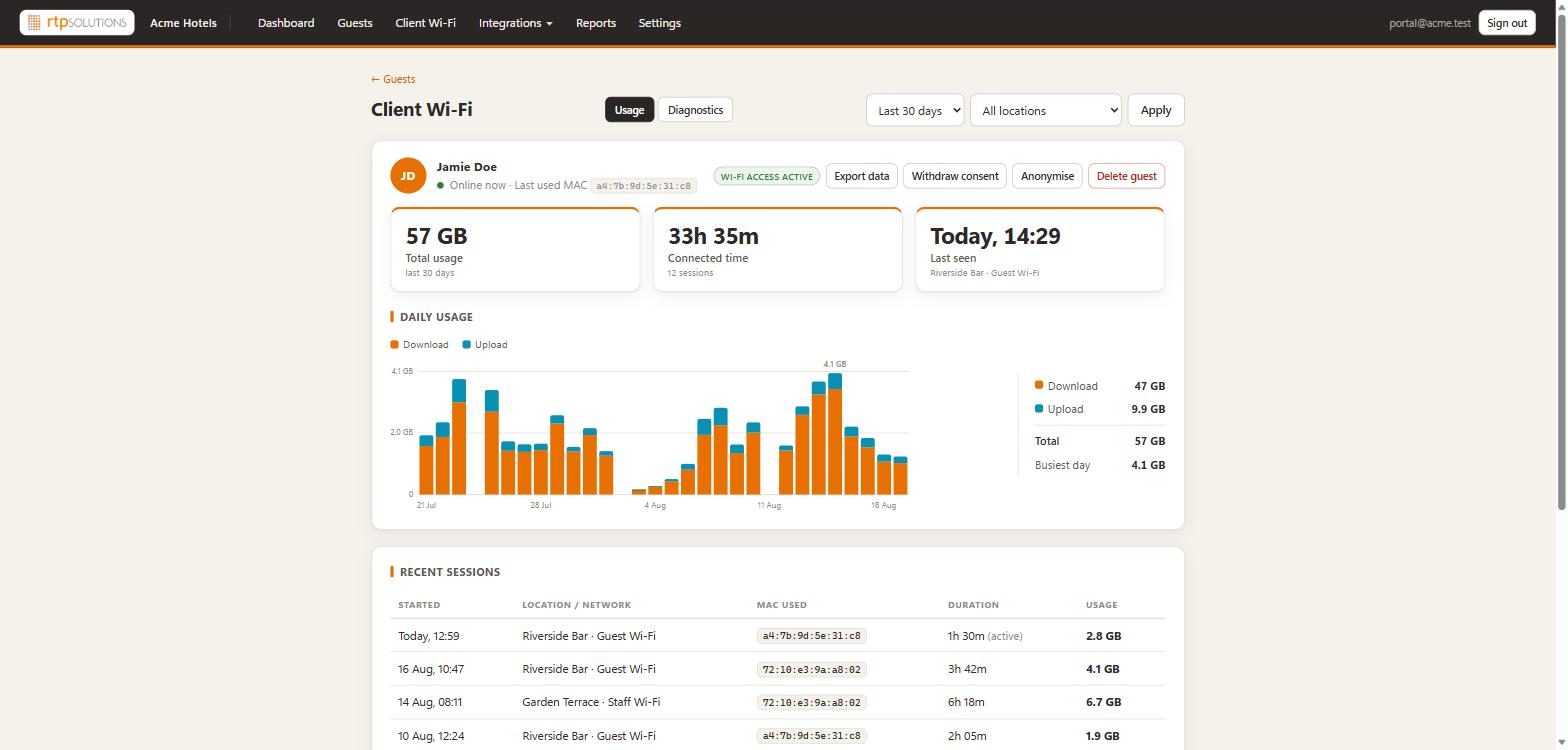Toggle the Download series in chart legend
Screen dimensions: 1568x750
[x=420, y=345]
